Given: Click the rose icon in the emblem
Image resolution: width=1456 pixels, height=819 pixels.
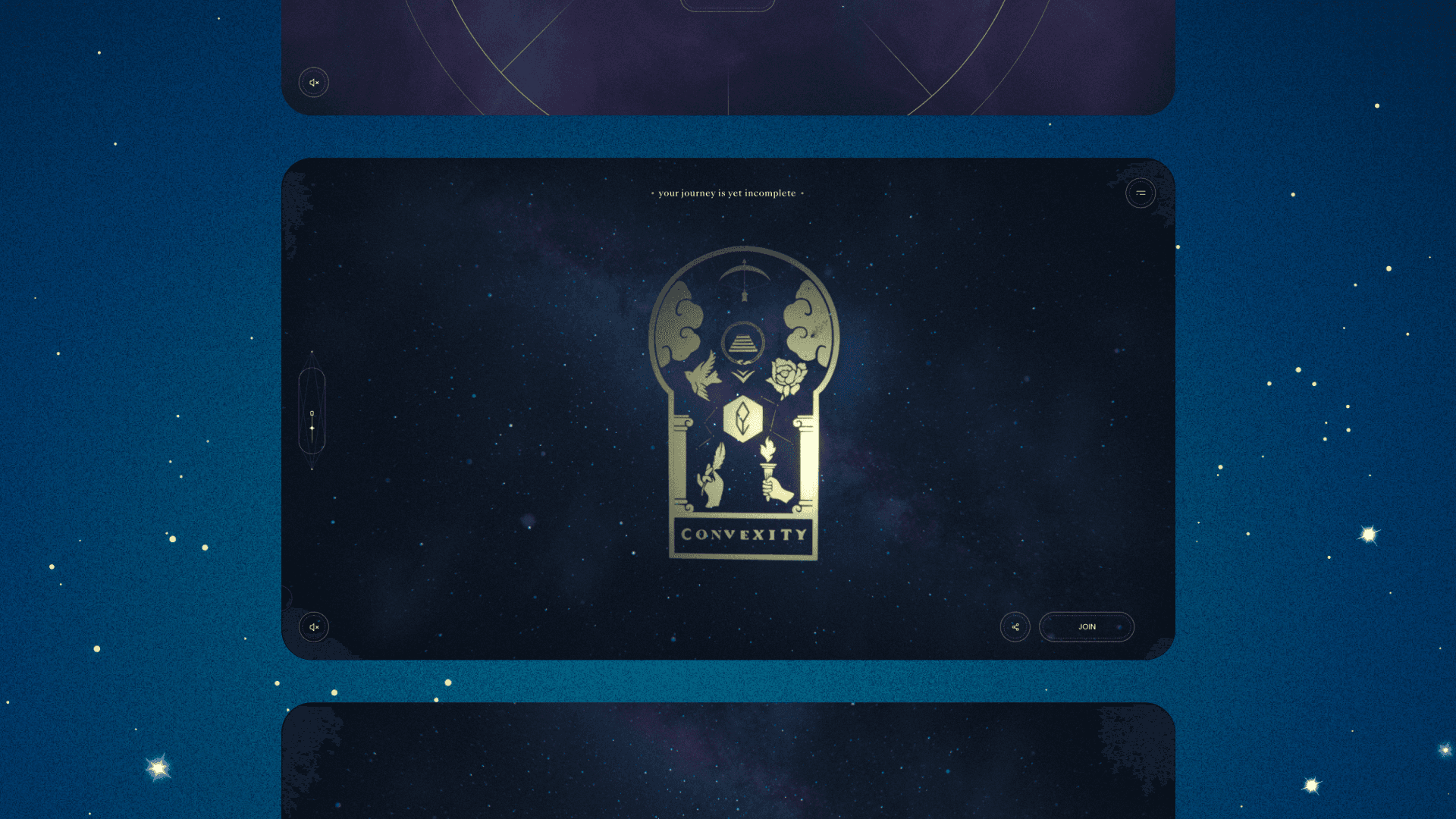Looking at the screenshot, I should point(786,377).
